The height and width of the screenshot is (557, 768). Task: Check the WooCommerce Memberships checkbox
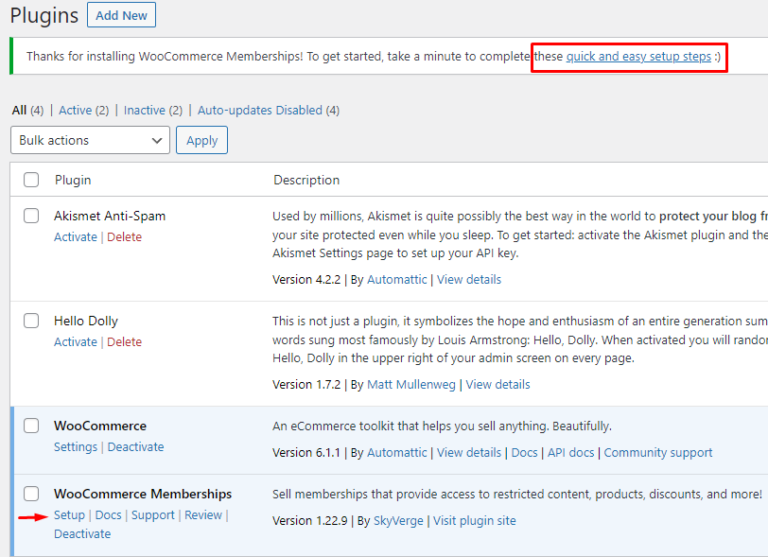click(x=31, y=494)
